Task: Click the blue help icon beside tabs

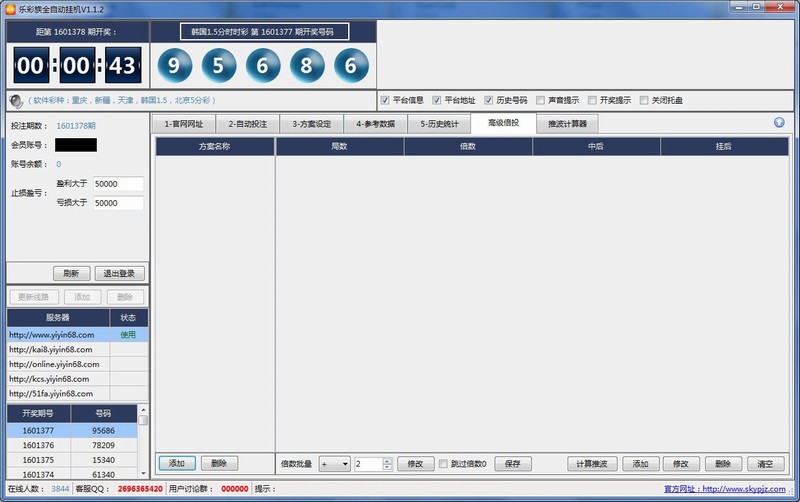Action: tap(779, 123)
